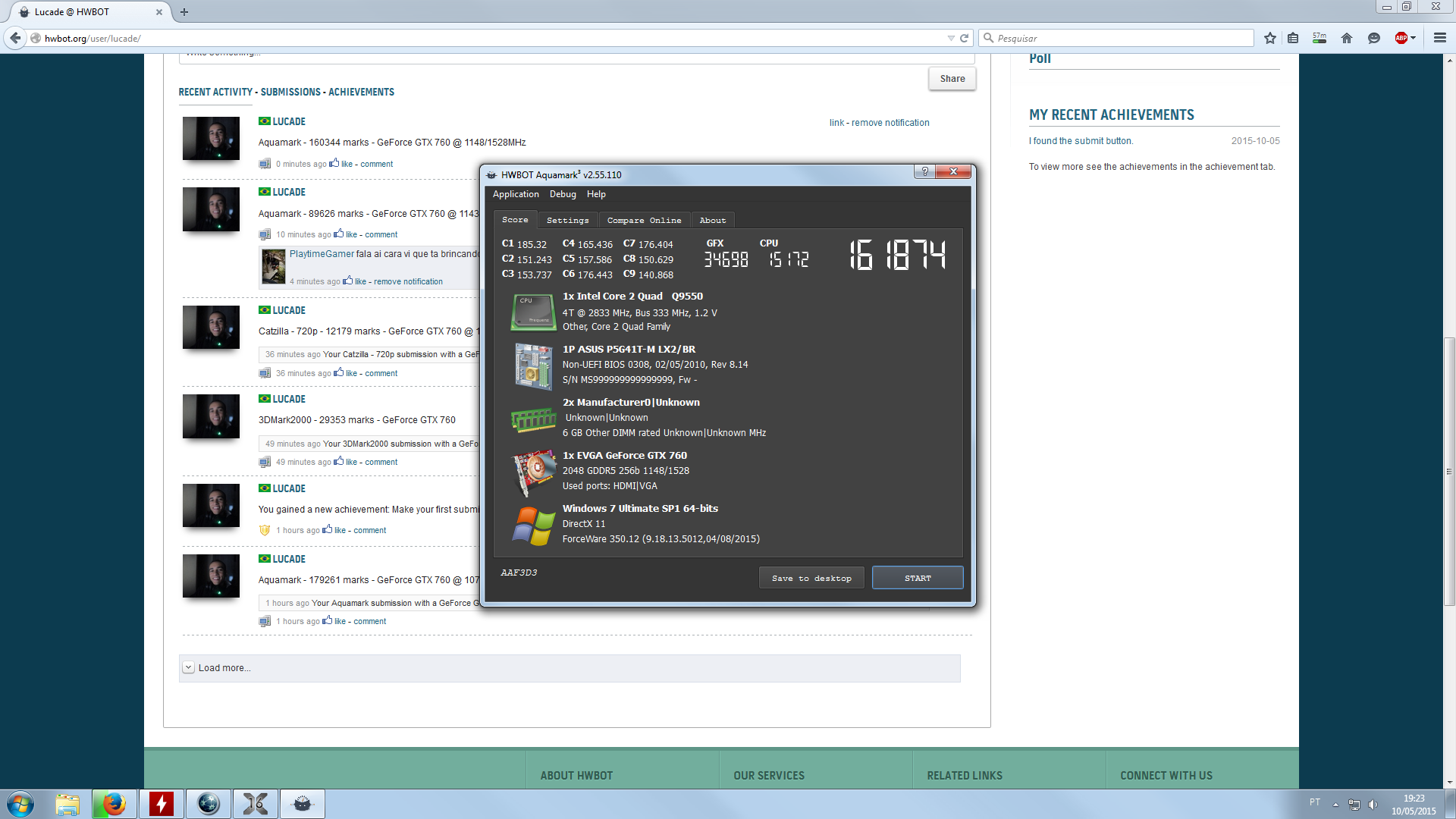Image resolution: width=1456 pixels, height=819 pixels.
Task: Click the 57m timer addon icon
Action: (x=1319, y=38)
